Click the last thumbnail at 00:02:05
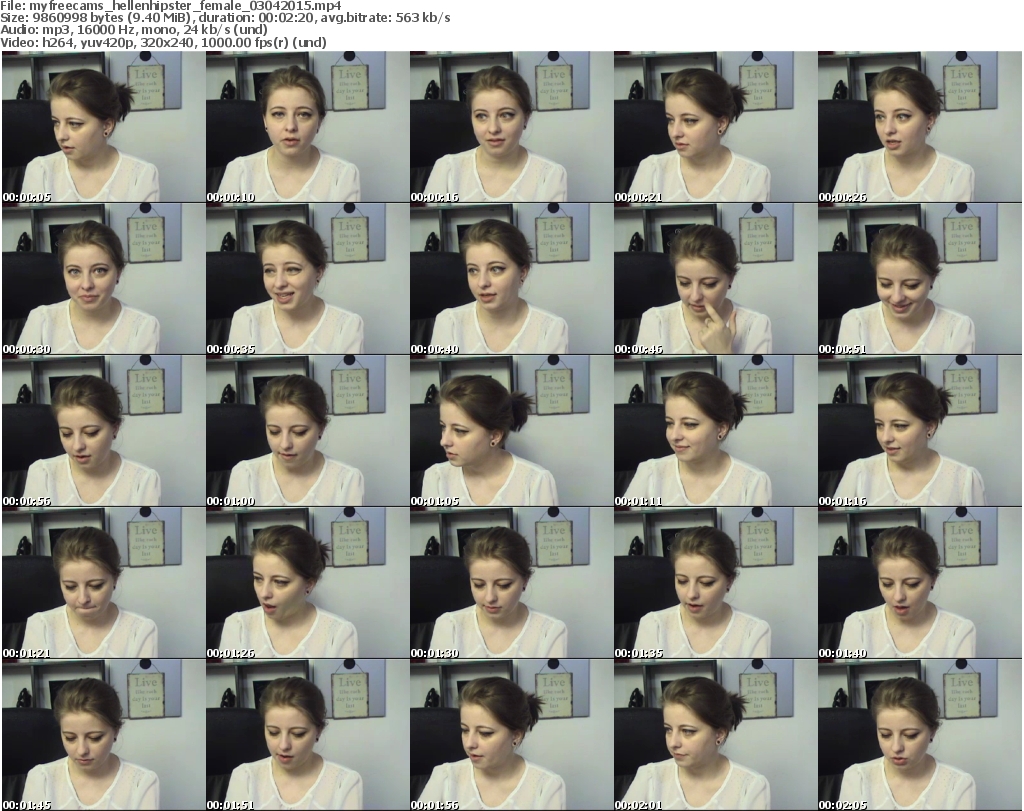 [919, 735]
